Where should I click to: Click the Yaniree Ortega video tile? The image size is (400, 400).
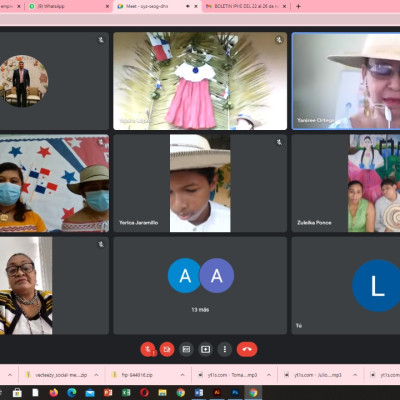(346, 81)
